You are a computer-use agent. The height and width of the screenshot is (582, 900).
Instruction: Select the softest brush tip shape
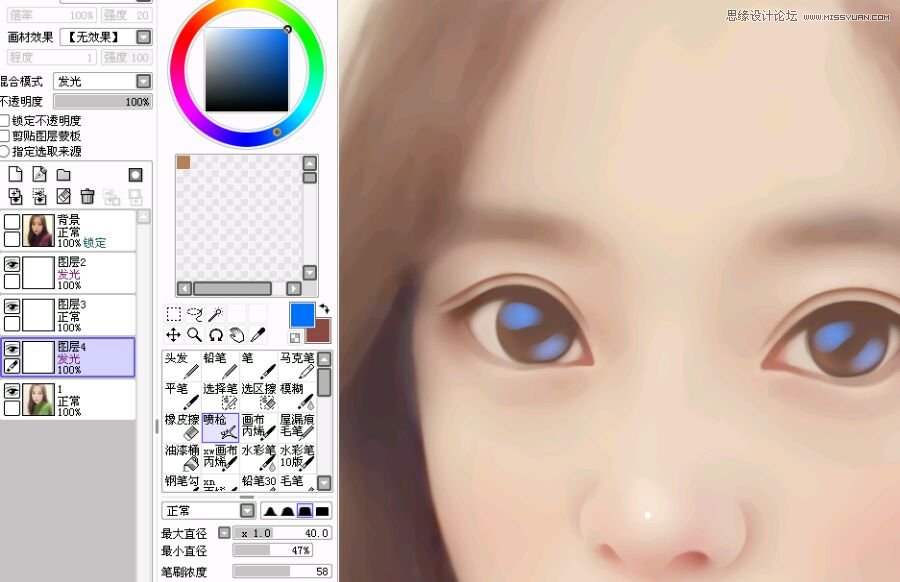pos(270,511)
